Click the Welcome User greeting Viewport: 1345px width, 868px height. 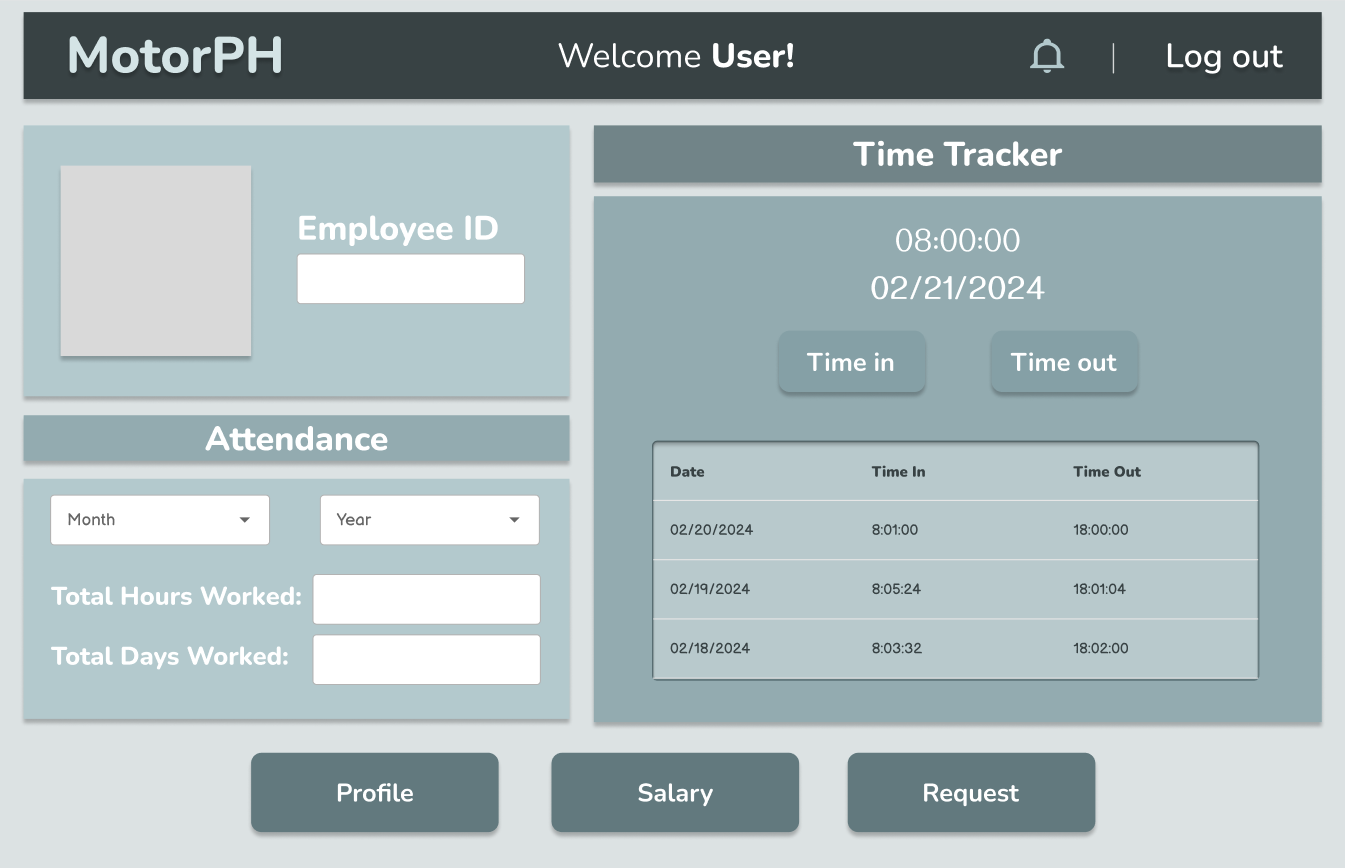pyautogui.click(x=675, y=56)
